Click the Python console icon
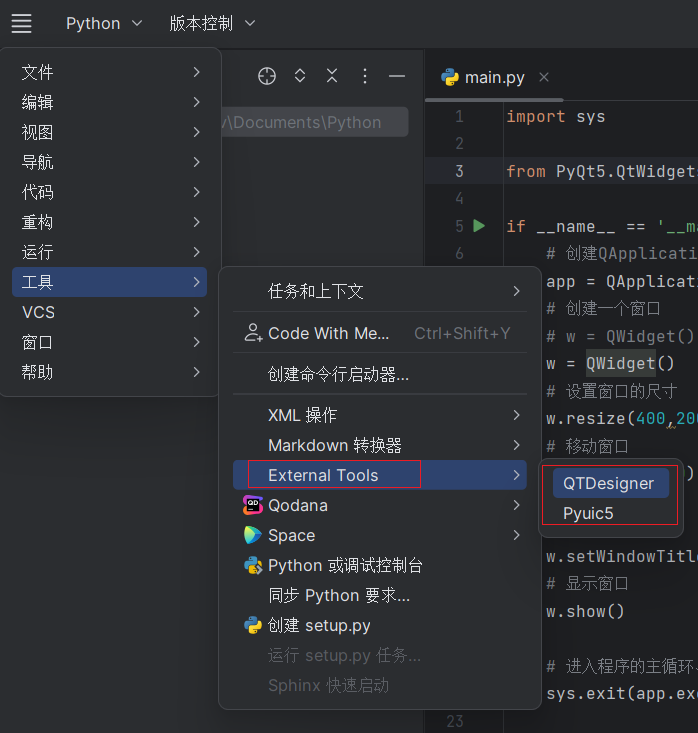The height and width of the screenshot is (733, 698). pos(253,565)
